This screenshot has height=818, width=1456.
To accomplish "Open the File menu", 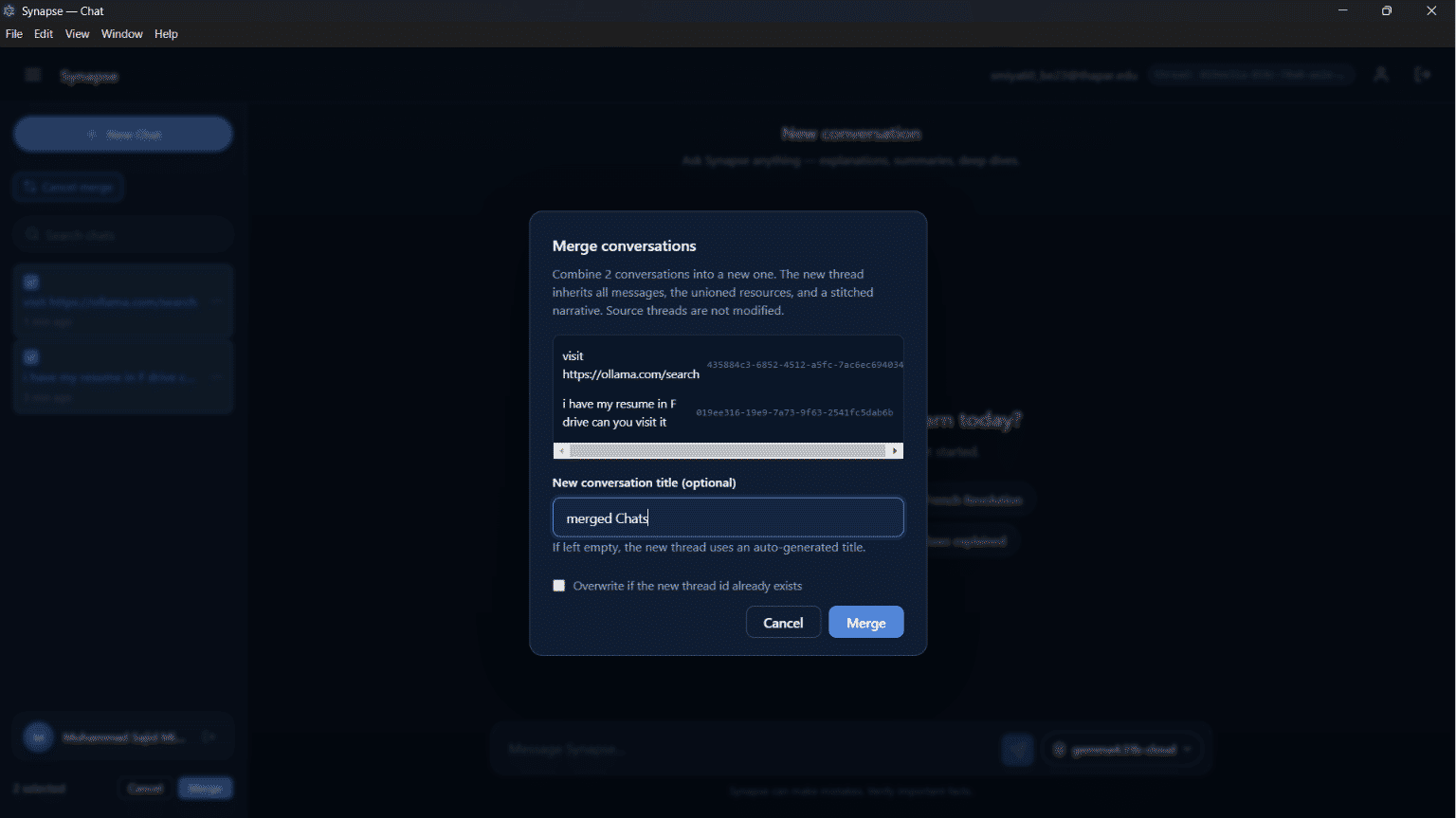I will point(14,34).
